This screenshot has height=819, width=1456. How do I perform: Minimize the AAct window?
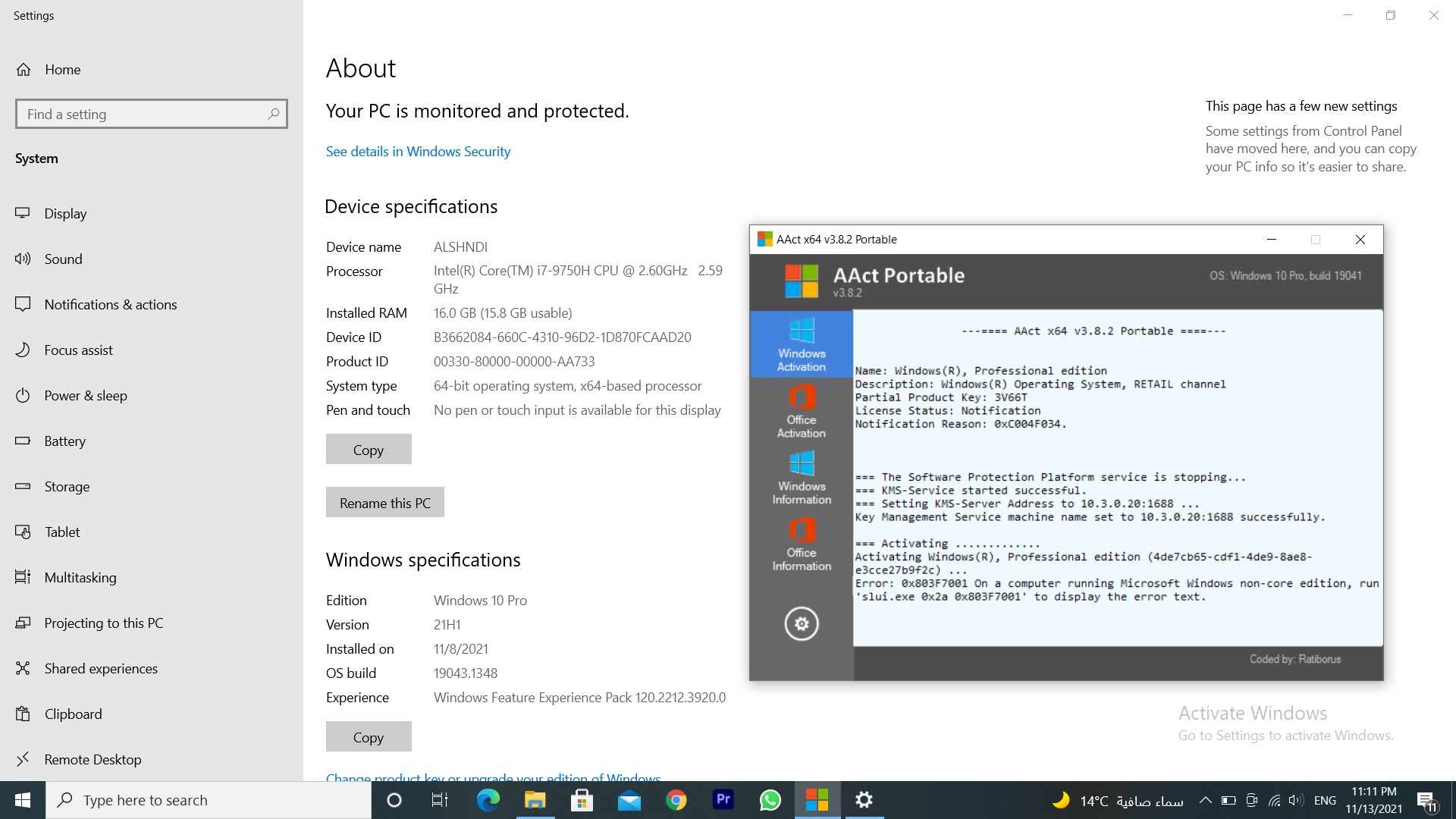click(x=1272, y=240)
